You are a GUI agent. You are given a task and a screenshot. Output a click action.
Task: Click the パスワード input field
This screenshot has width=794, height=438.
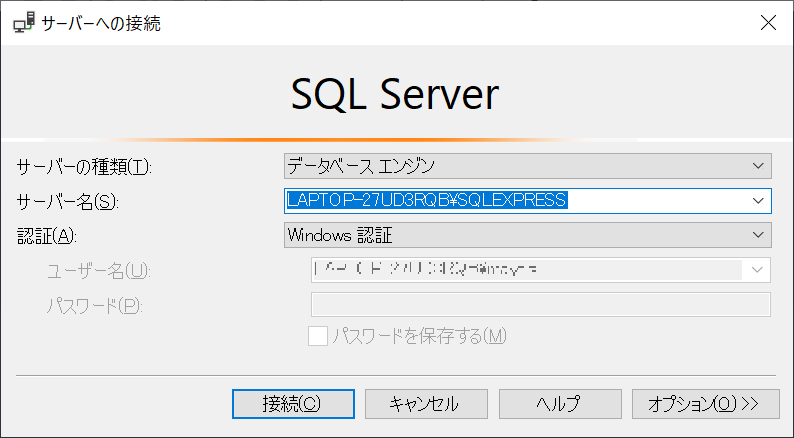(541, 304)
